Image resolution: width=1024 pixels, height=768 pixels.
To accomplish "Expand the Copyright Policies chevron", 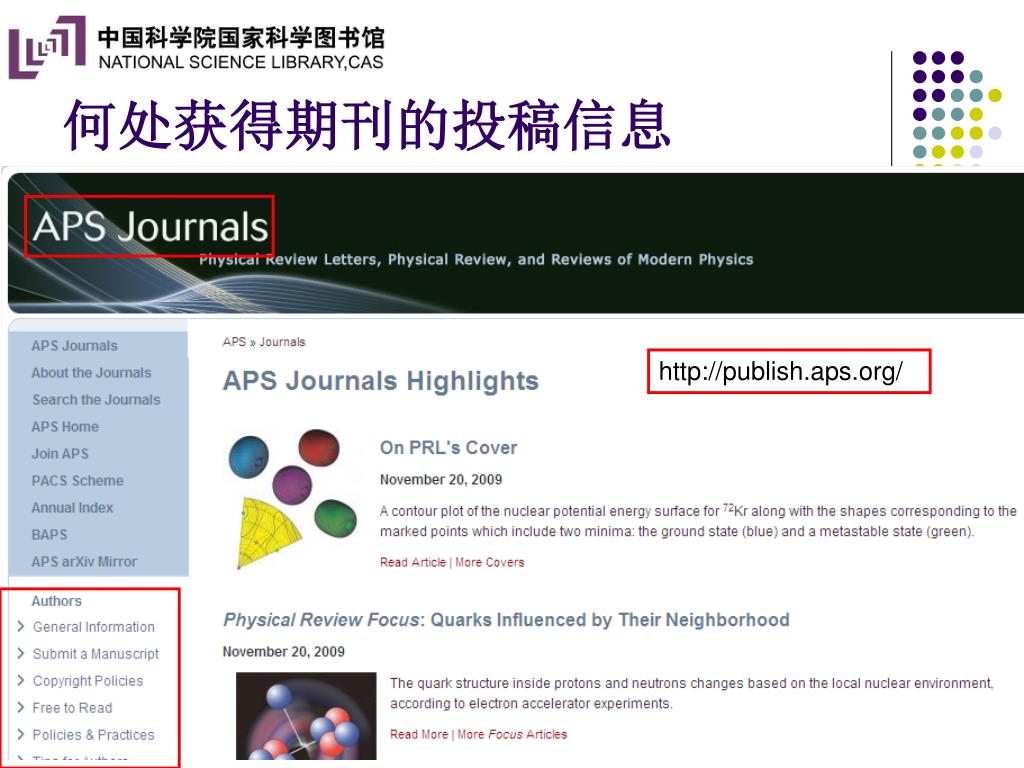I will click(21, 680).
